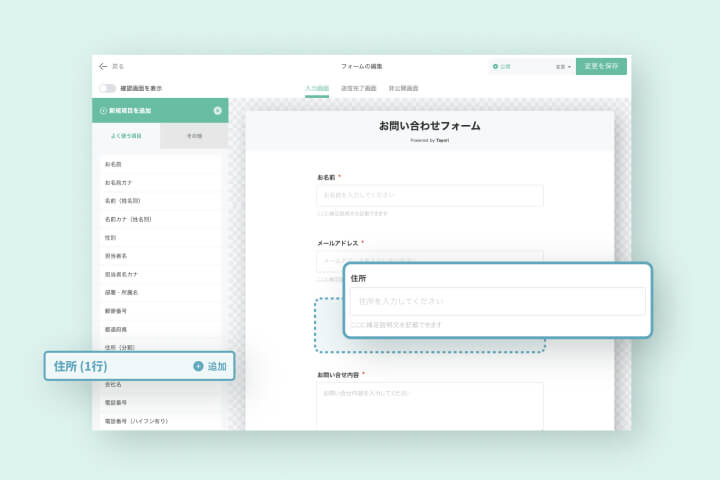The image size is (720, 480).
Task: Close the 新規項目を追加 panel with the X icon
Action: click(x=218, y=110)
